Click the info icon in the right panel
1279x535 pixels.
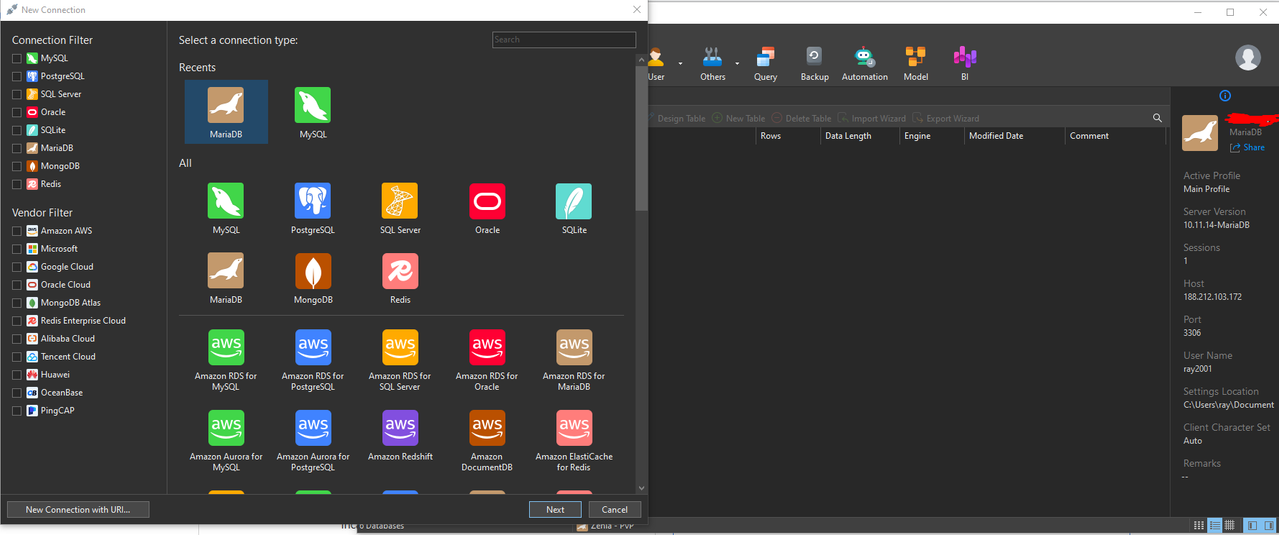(x=1225, y=96)
